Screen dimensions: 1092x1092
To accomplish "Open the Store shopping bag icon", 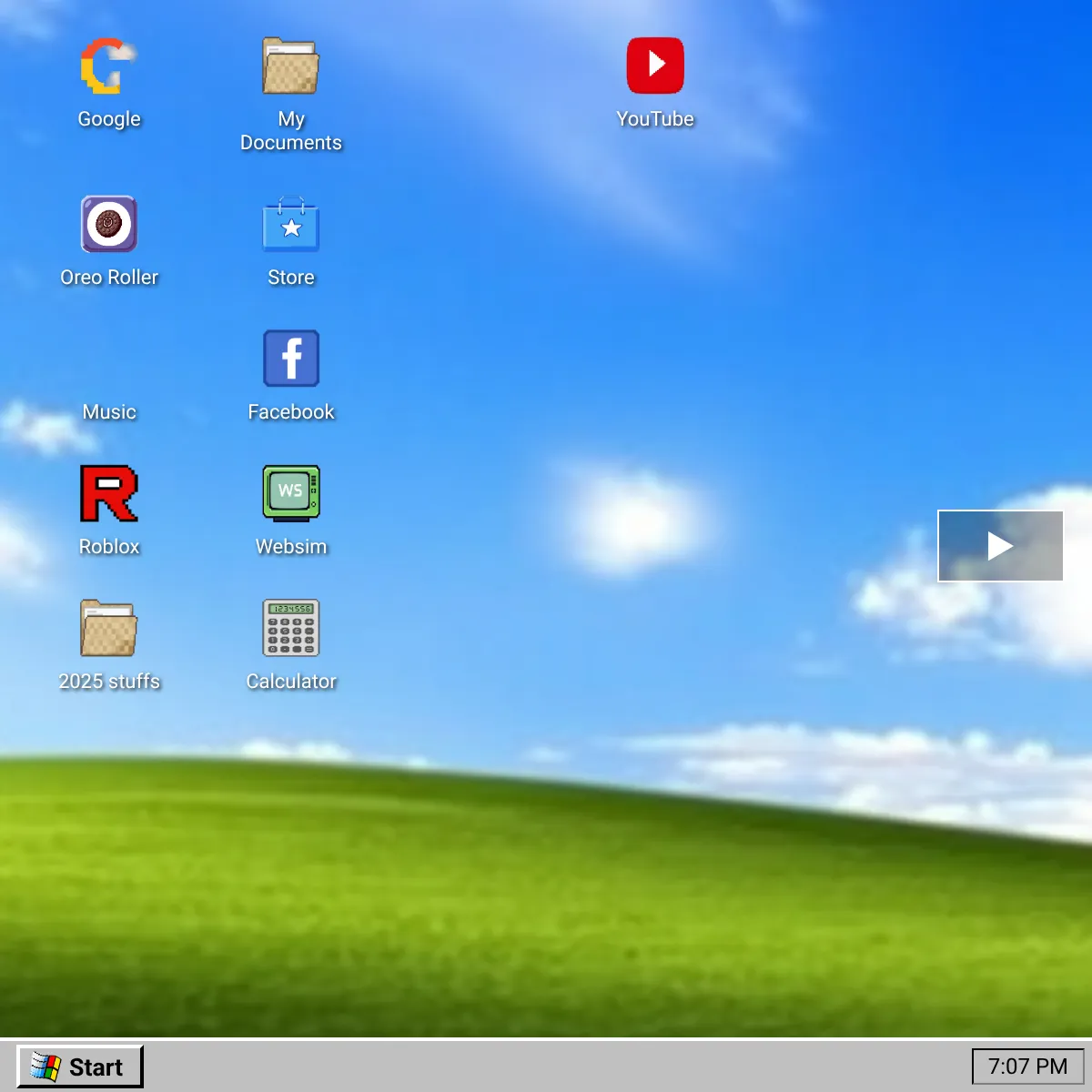I will coord(290,225).
